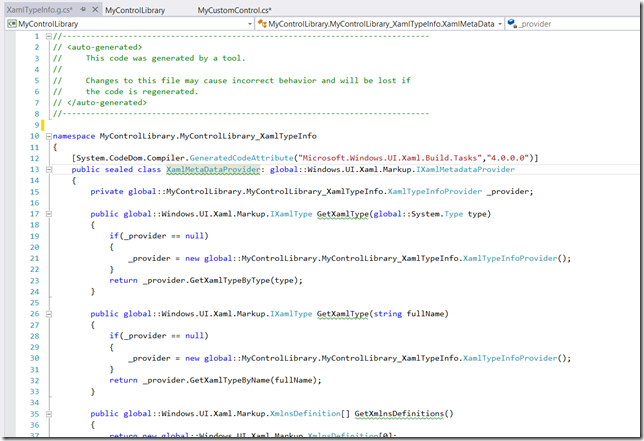Open the _provider member dropdown
Image resolution: width=644 pixels, height=441 pixels.
[573, 24]
